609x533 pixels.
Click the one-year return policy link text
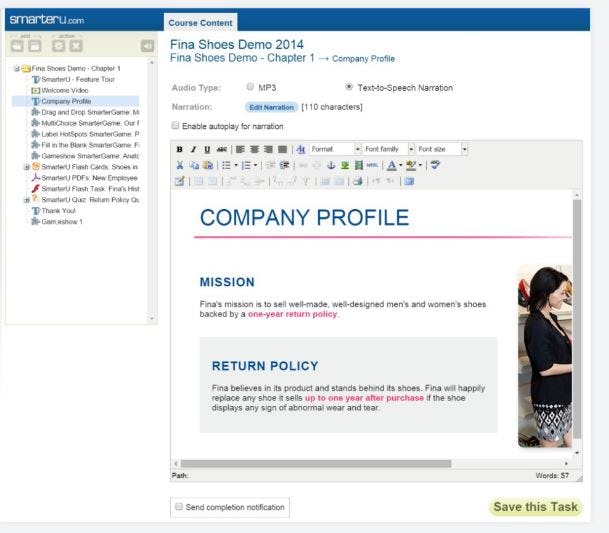[292, 314]
